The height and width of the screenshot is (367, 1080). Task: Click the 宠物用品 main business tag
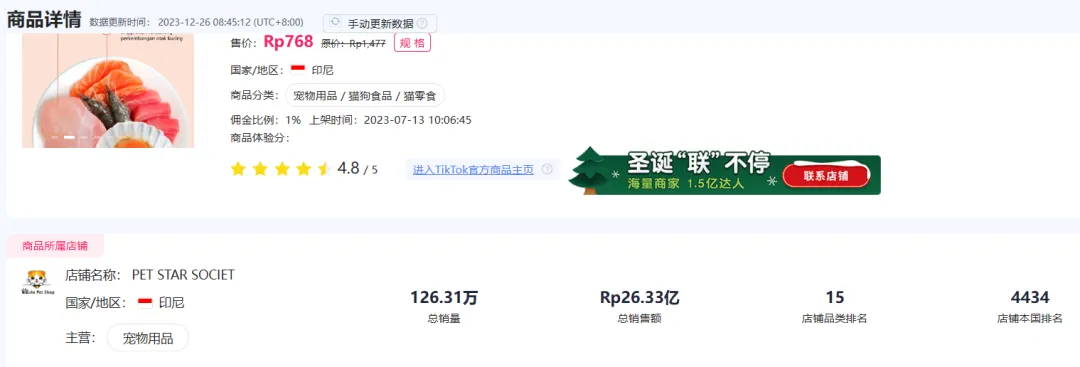[x=147, y=337]
